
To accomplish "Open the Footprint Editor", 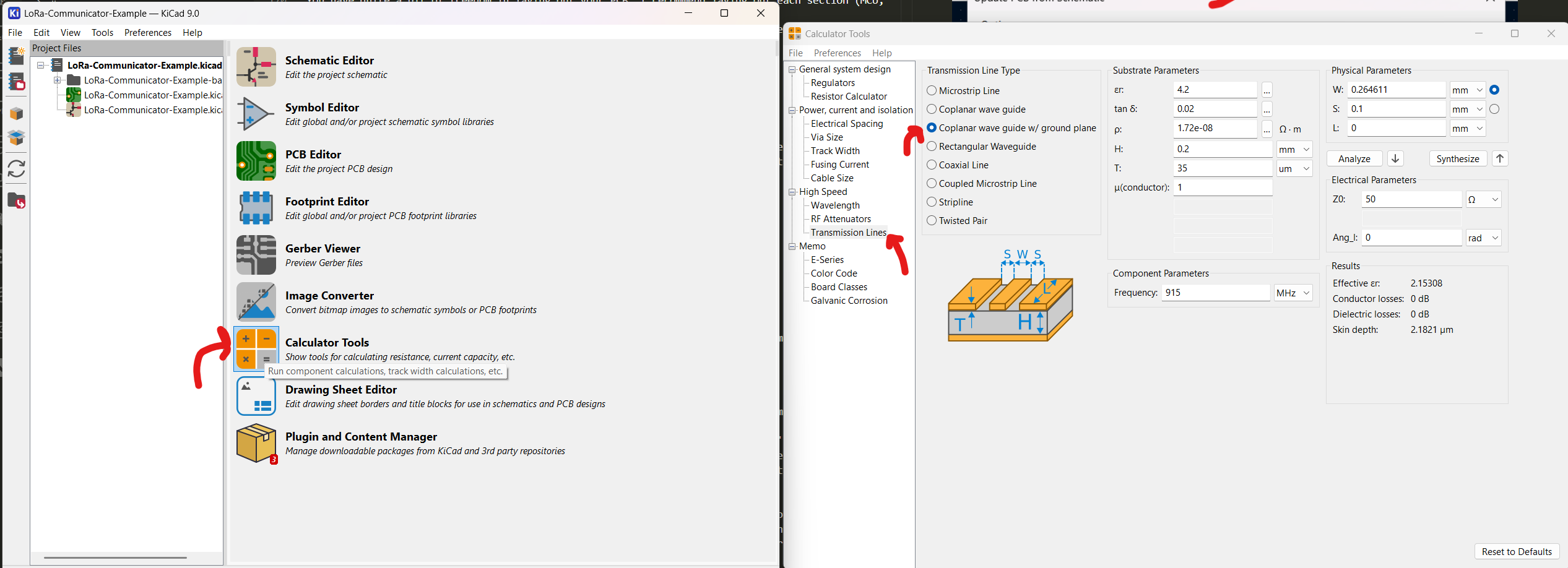I will point(256,208).
